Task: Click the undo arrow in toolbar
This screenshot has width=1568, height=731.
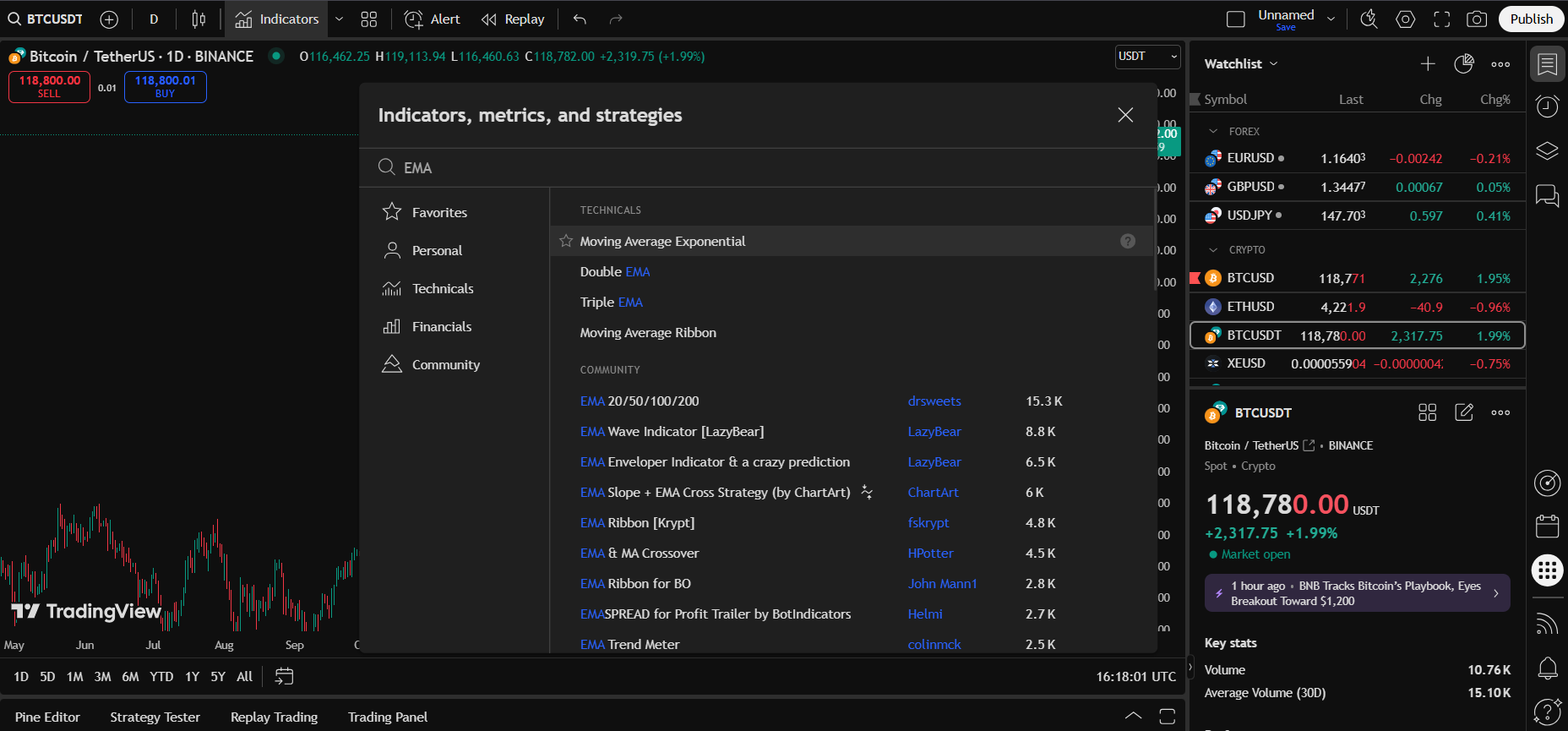Action: [x=580, y=19]
